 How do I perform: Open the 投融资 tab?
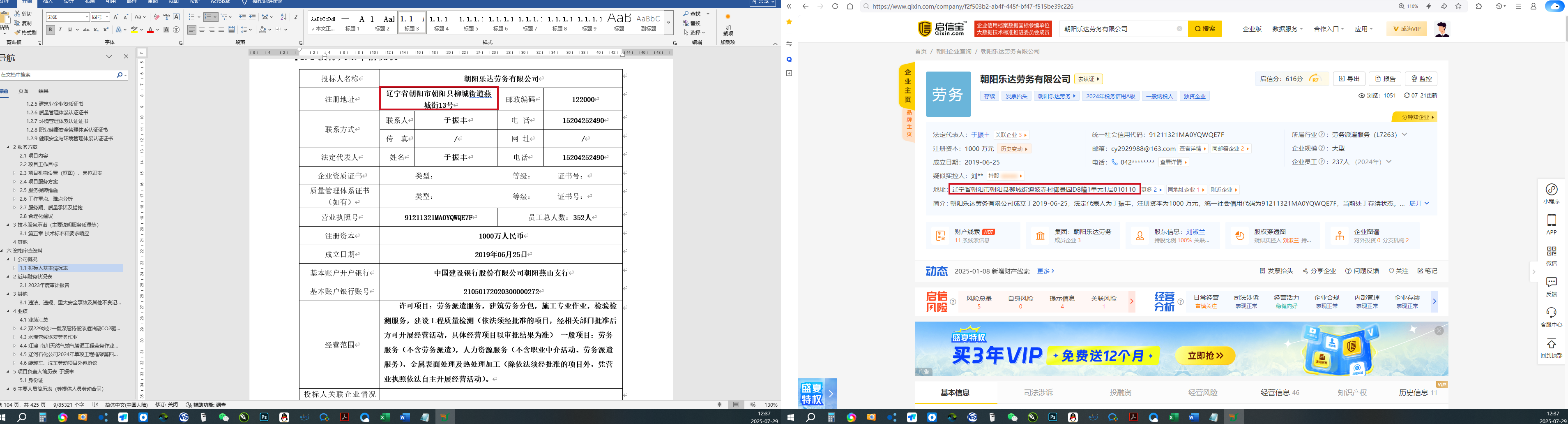[x=1120, y=393]
